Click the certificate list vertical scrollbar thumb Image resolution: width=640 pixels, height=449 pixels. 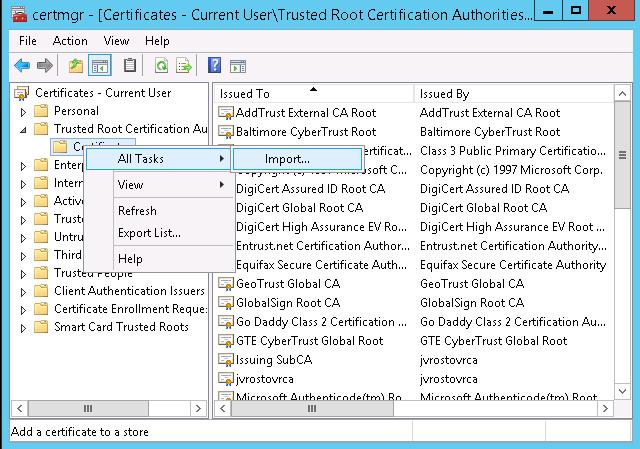[622, 155]
